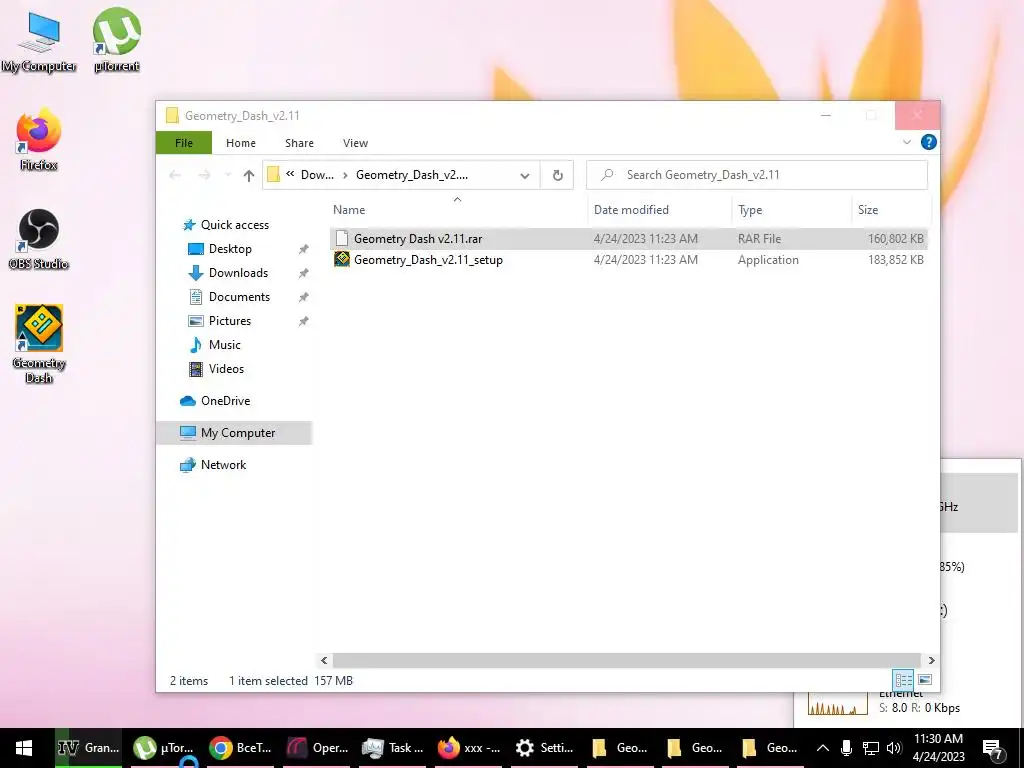Select Geometry Dash v2.11.rar file icon
Viewport: 1024px width, 768px height.
[x=342, y=238]
